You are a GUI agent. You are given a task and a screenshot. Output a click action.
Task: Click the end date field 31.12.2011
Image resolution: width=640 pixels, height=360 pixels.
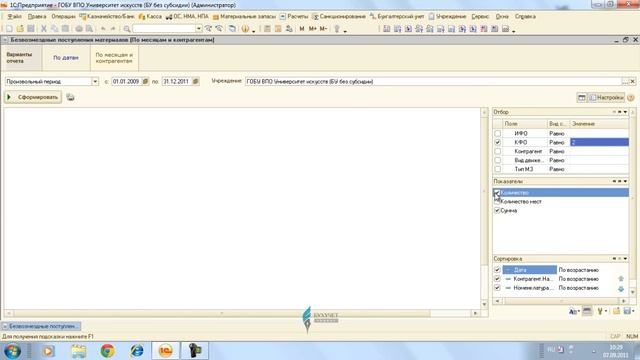[176, 82]
